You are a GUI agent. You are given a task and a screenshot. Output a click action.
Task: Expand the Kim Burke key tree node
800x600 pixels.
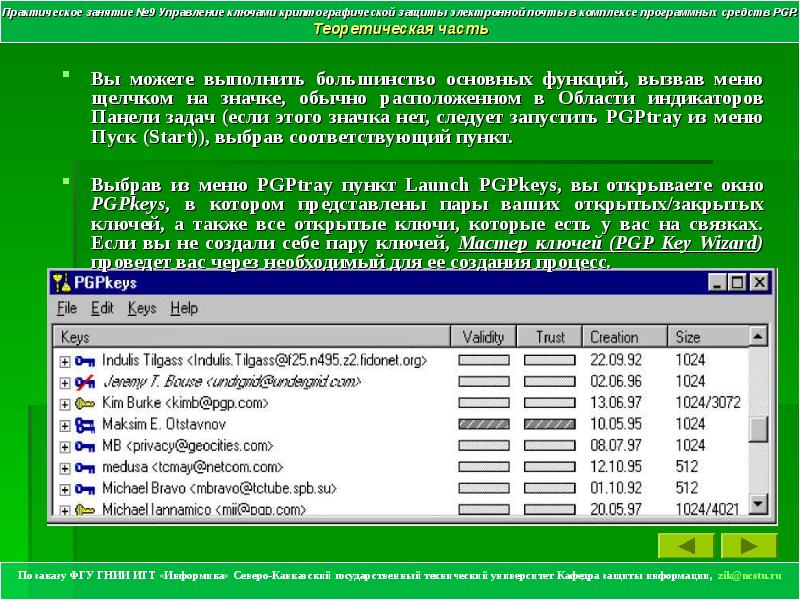(64, 404)
